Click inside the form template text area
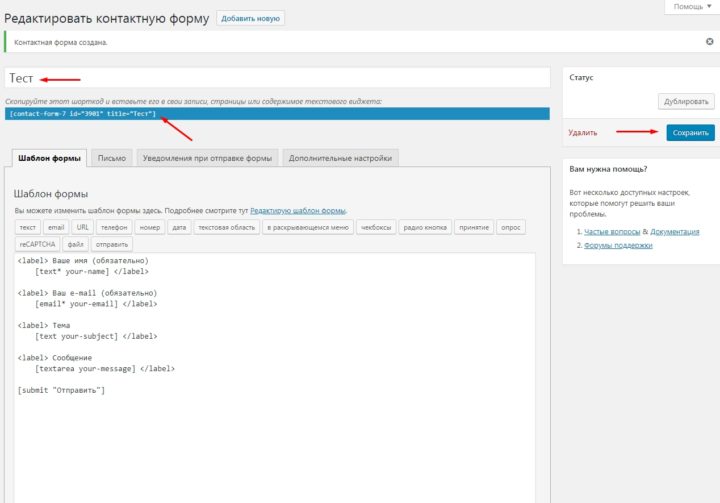720x503 pixels. pos(275,378)
